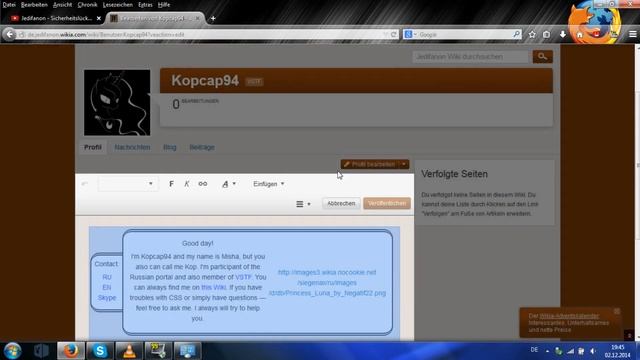Go back with the browser back arrow
The image size is (640, 360).
[9, 35]
